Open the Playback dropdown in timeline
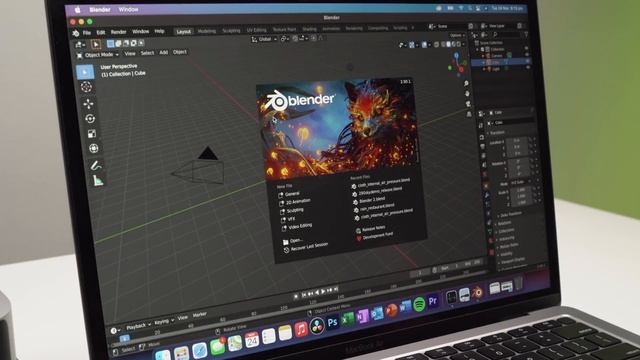 point(138,326)
